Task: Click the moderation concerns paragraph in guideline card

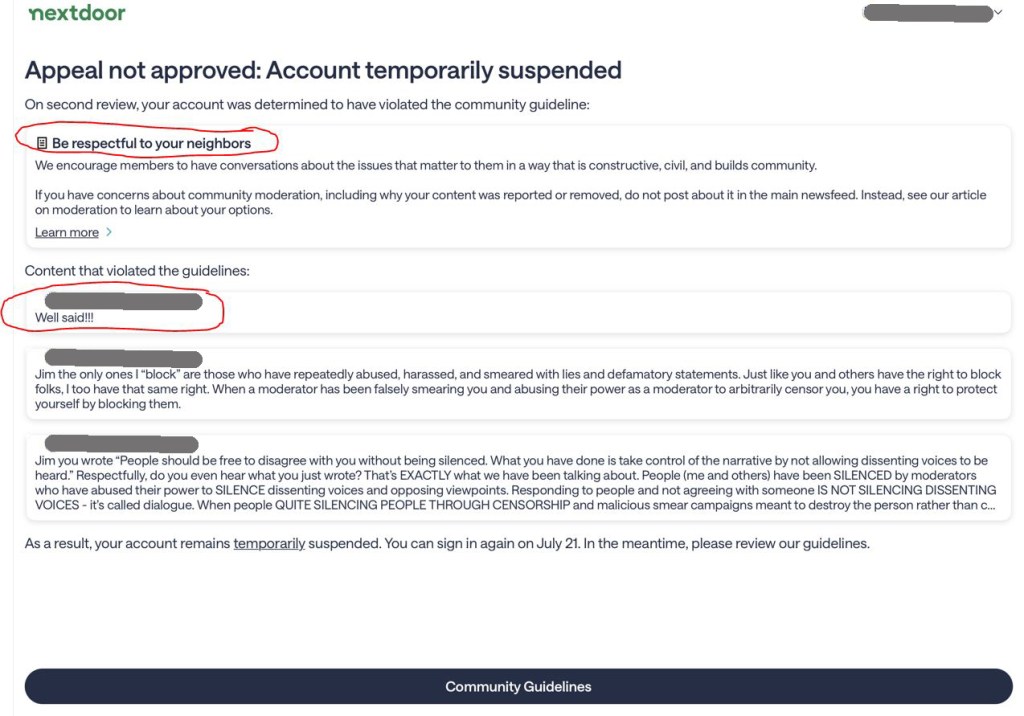Action: tap(510, 202)
